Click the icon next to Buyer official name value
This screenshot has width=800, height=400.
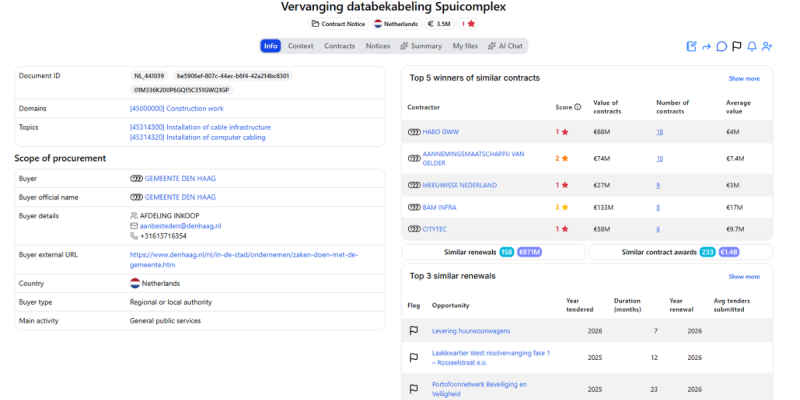pyautogui.click(x=136, y=197)
